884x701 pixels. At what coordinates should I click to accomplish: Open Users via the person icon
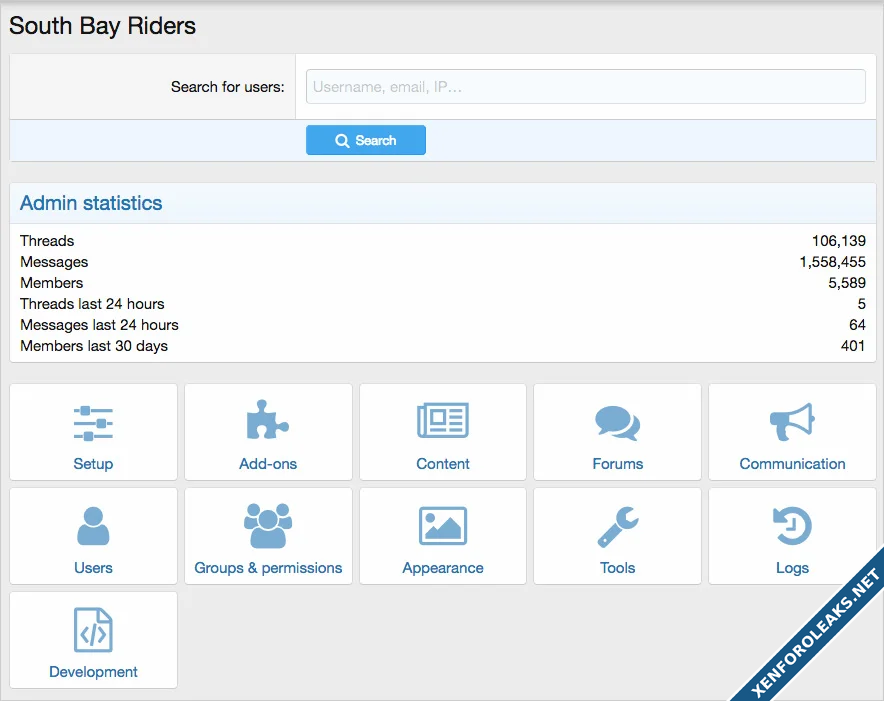(x=93, y=526)
